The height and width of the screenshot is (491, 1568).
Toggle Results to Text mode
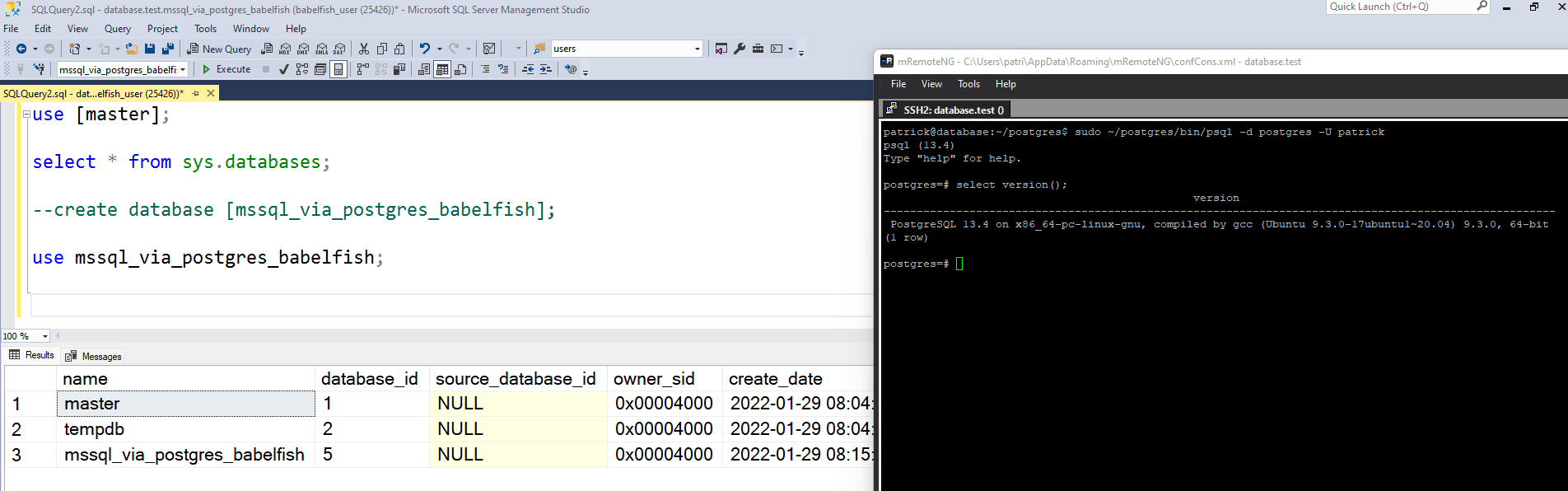(x=424, y=69)
